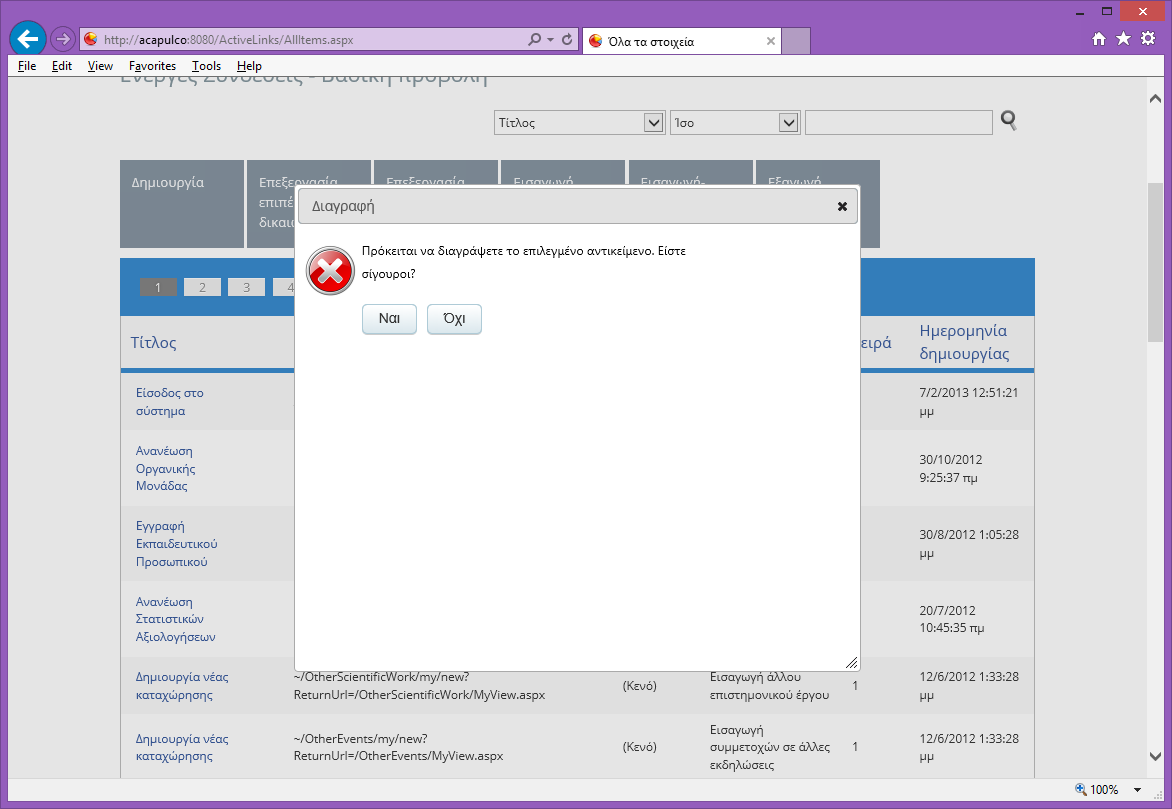Open the Favorites star icon
Screen dimensions: 1172x809
pyautogui.click(x=1123, y=39)
